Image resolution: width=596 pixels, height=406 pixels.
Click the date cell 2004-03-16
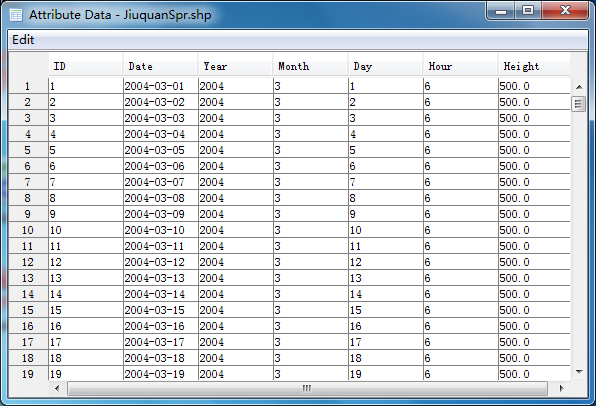161,326
